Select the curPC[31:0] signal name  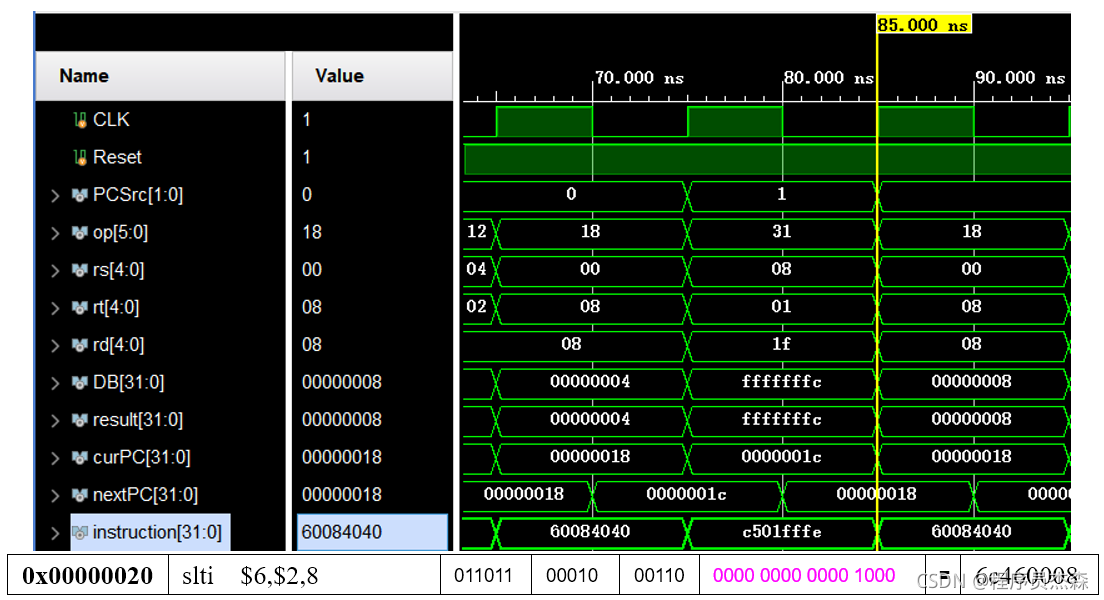142,458
